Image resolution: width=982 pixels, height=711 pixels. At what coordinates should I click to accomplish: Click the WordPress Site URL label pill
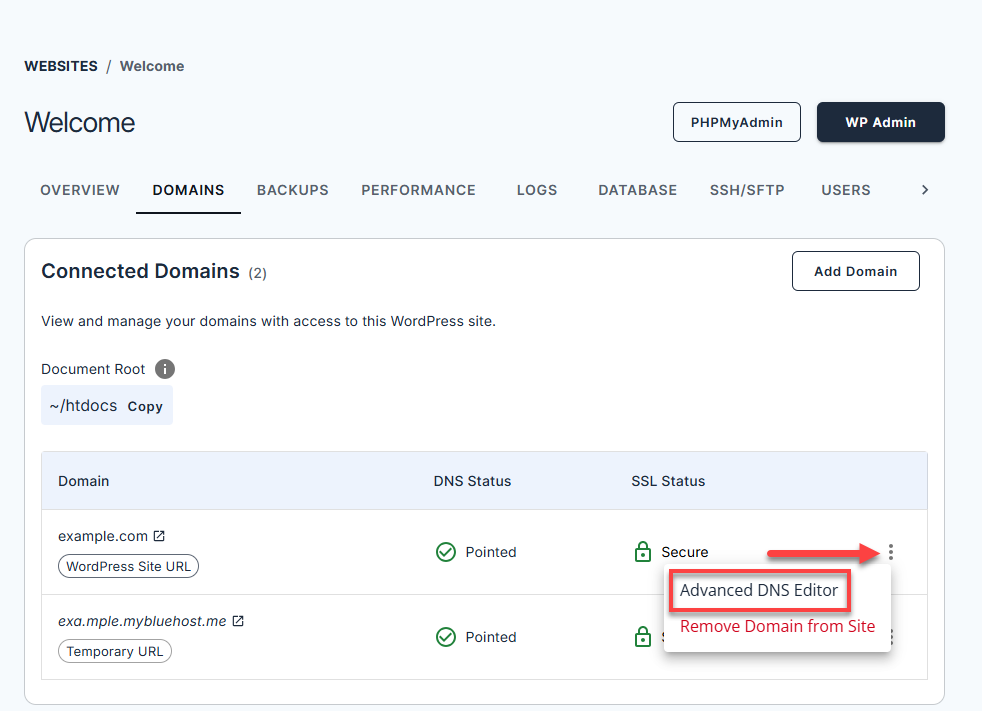[x=128, y=566]
